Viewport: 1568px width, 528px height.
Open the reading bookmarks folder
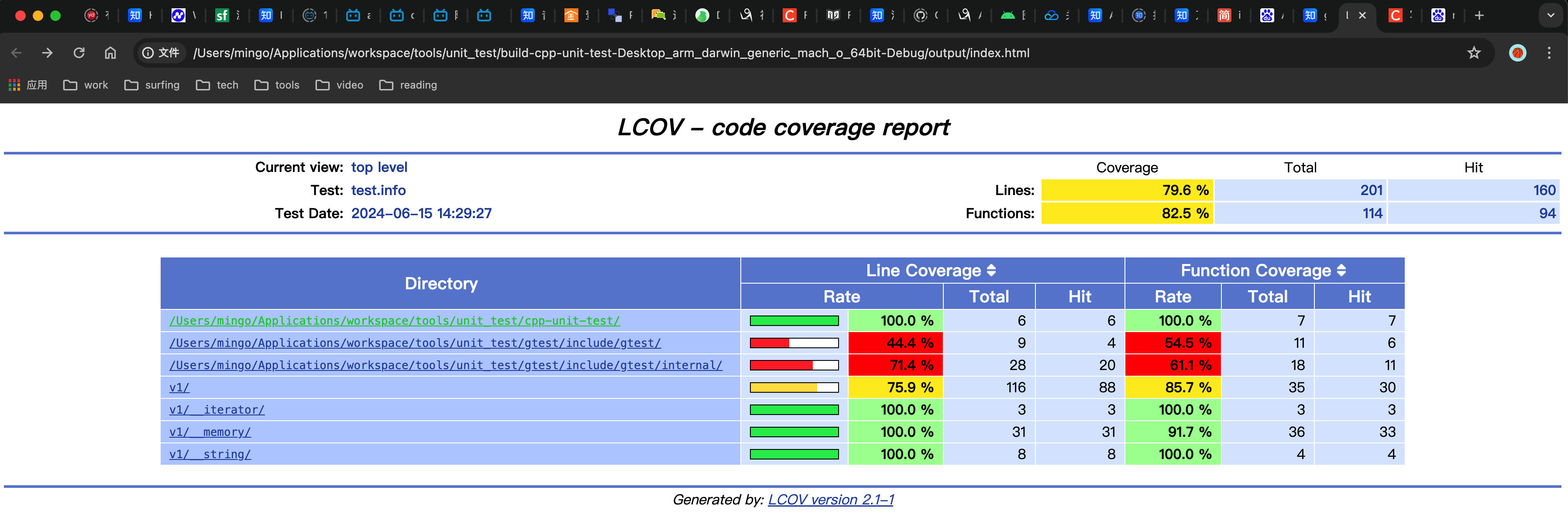[x=409, y=85]
